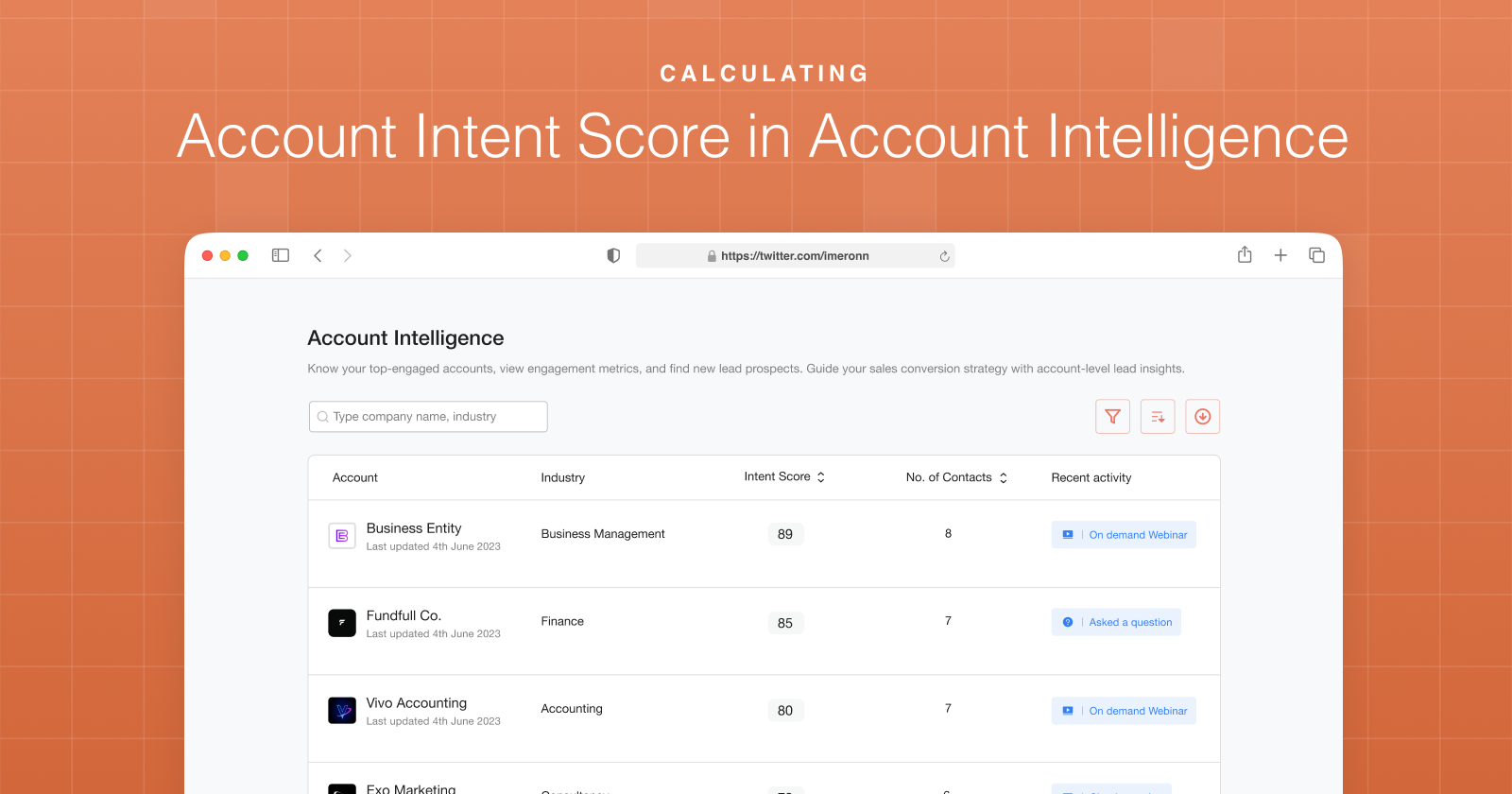Click the privacy shield icon

(613, 255)
